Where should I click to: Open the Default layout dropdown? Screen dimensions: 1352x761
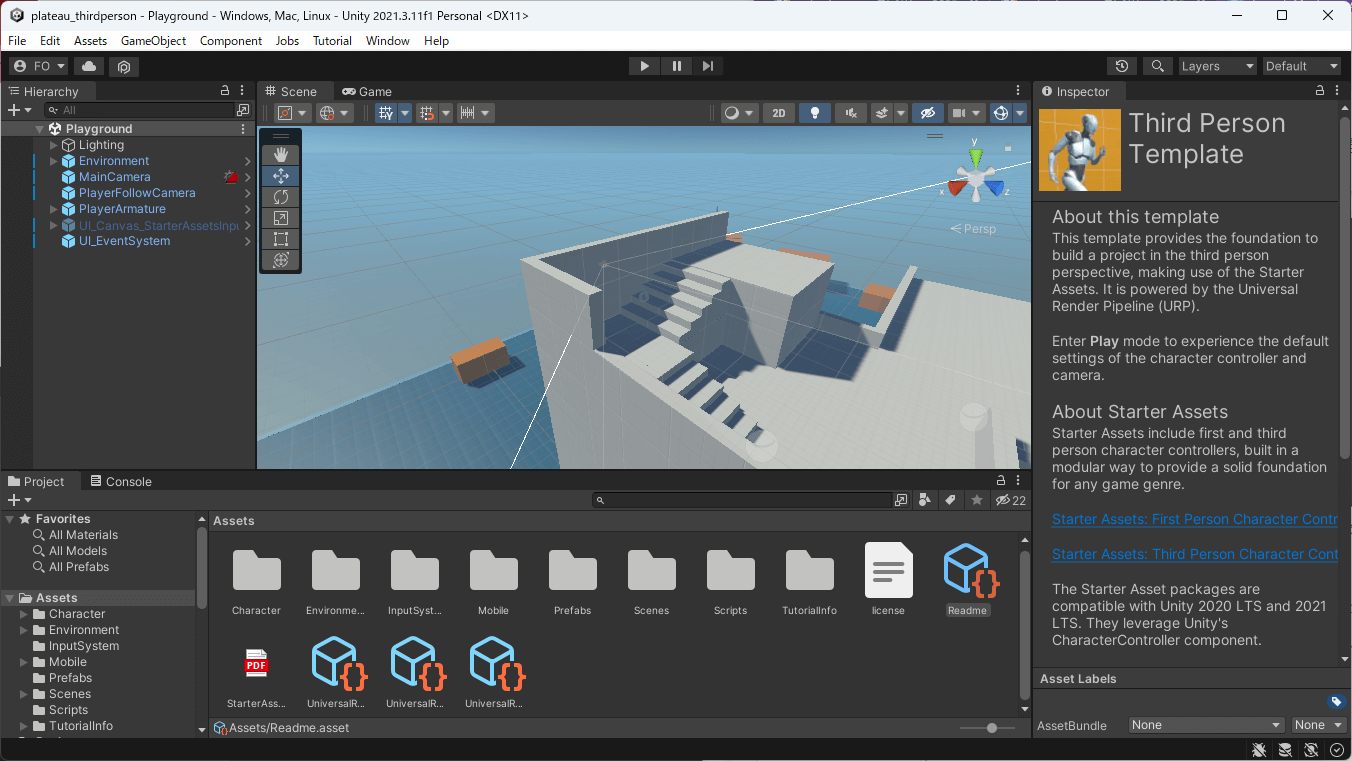click(1301, 66)
